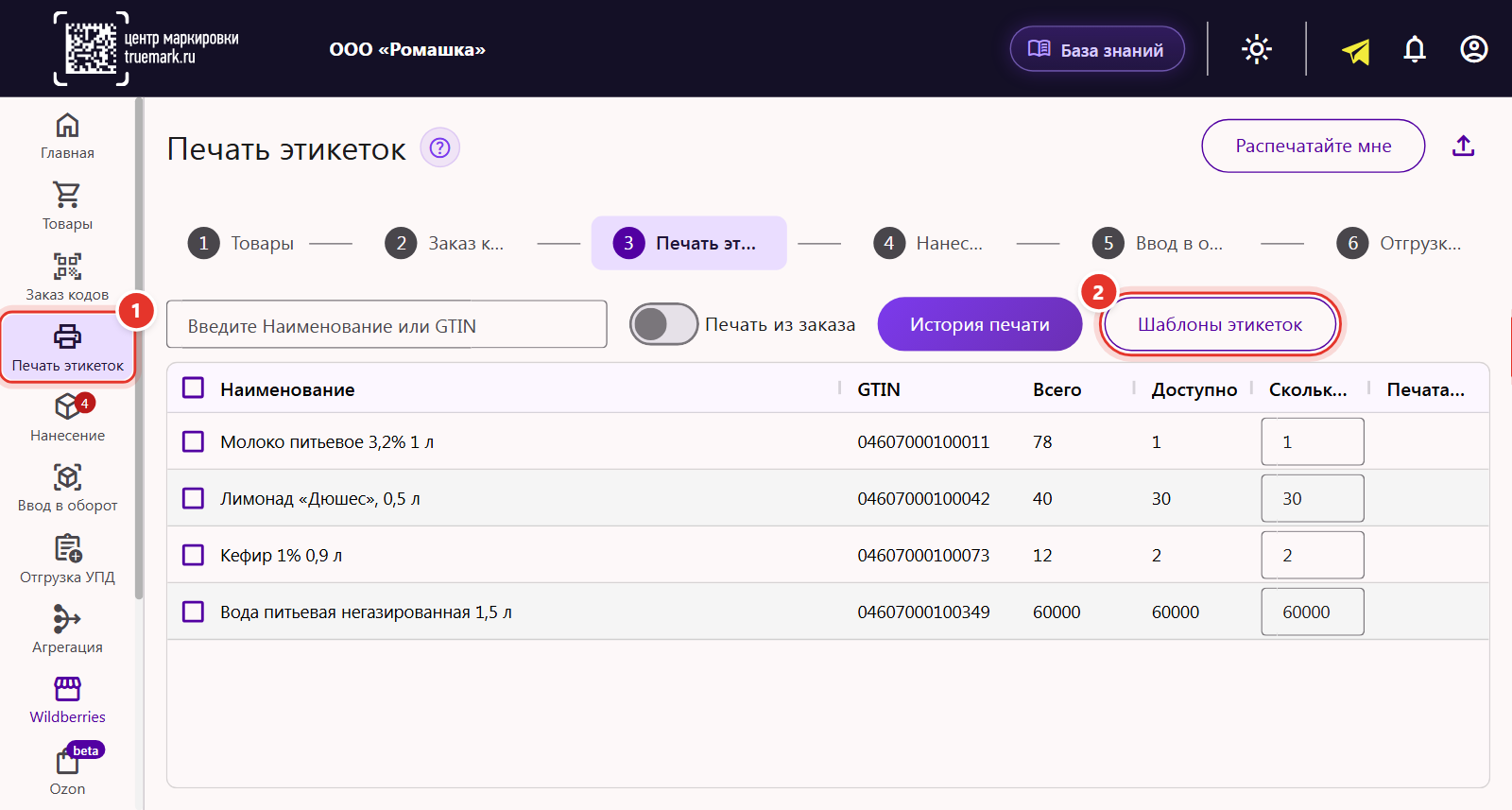This screenshot has width=1512, height=810.
Task: Click GTIN 04607000100073 cell
Action: [x=923, y=555]
